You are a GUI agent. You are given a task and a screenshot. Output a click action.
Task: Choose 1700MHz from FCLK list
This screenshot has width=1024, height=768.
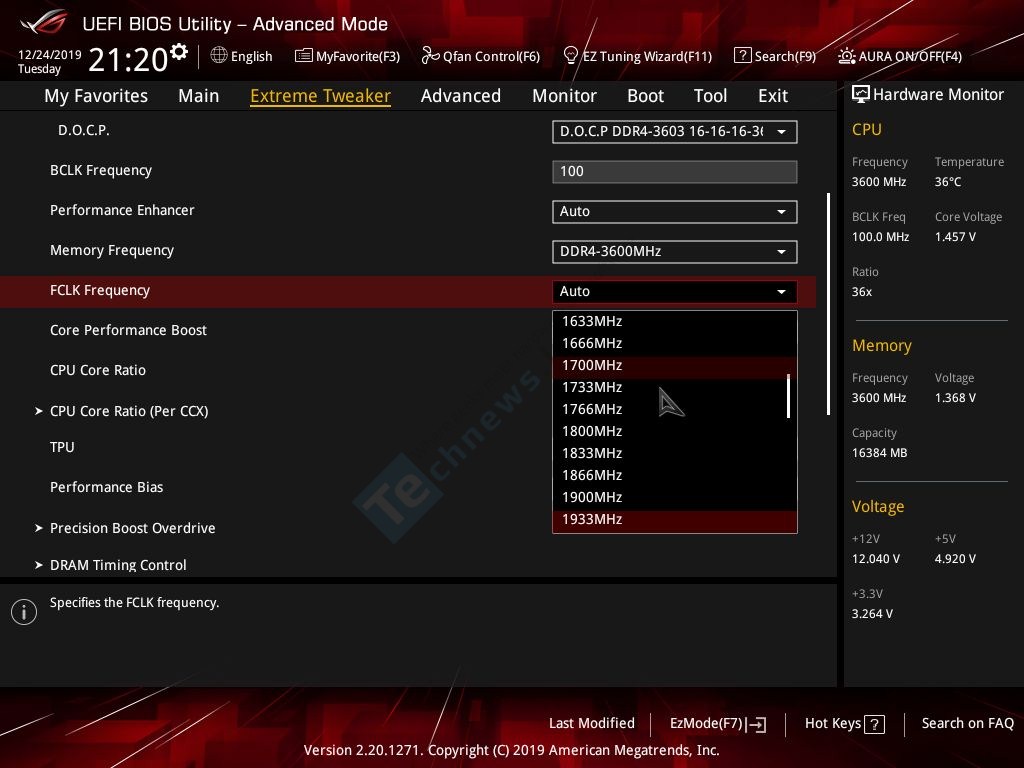point(671,365)
